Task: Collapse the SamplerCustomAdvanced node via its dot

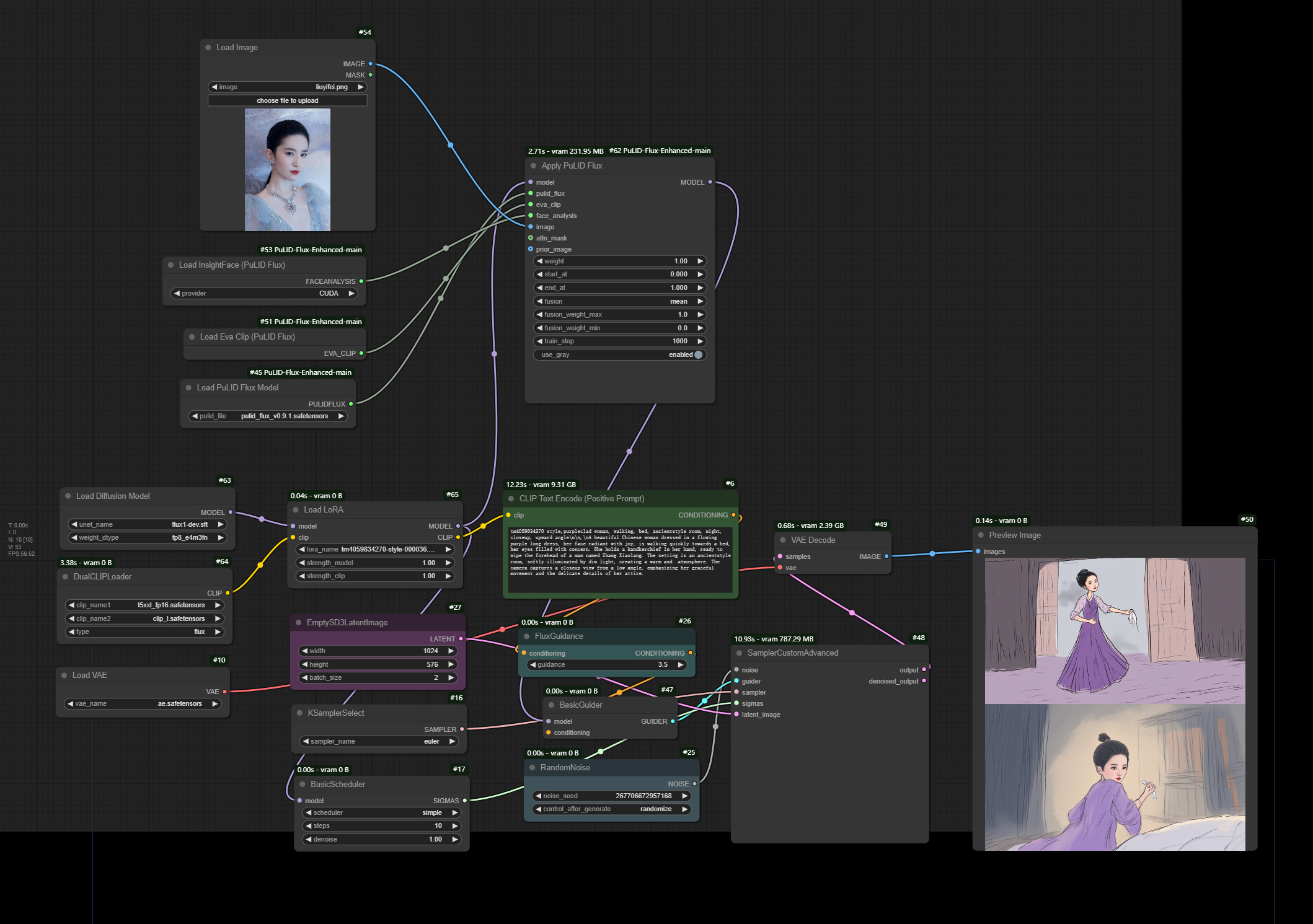Action: [x=739, y=653]
